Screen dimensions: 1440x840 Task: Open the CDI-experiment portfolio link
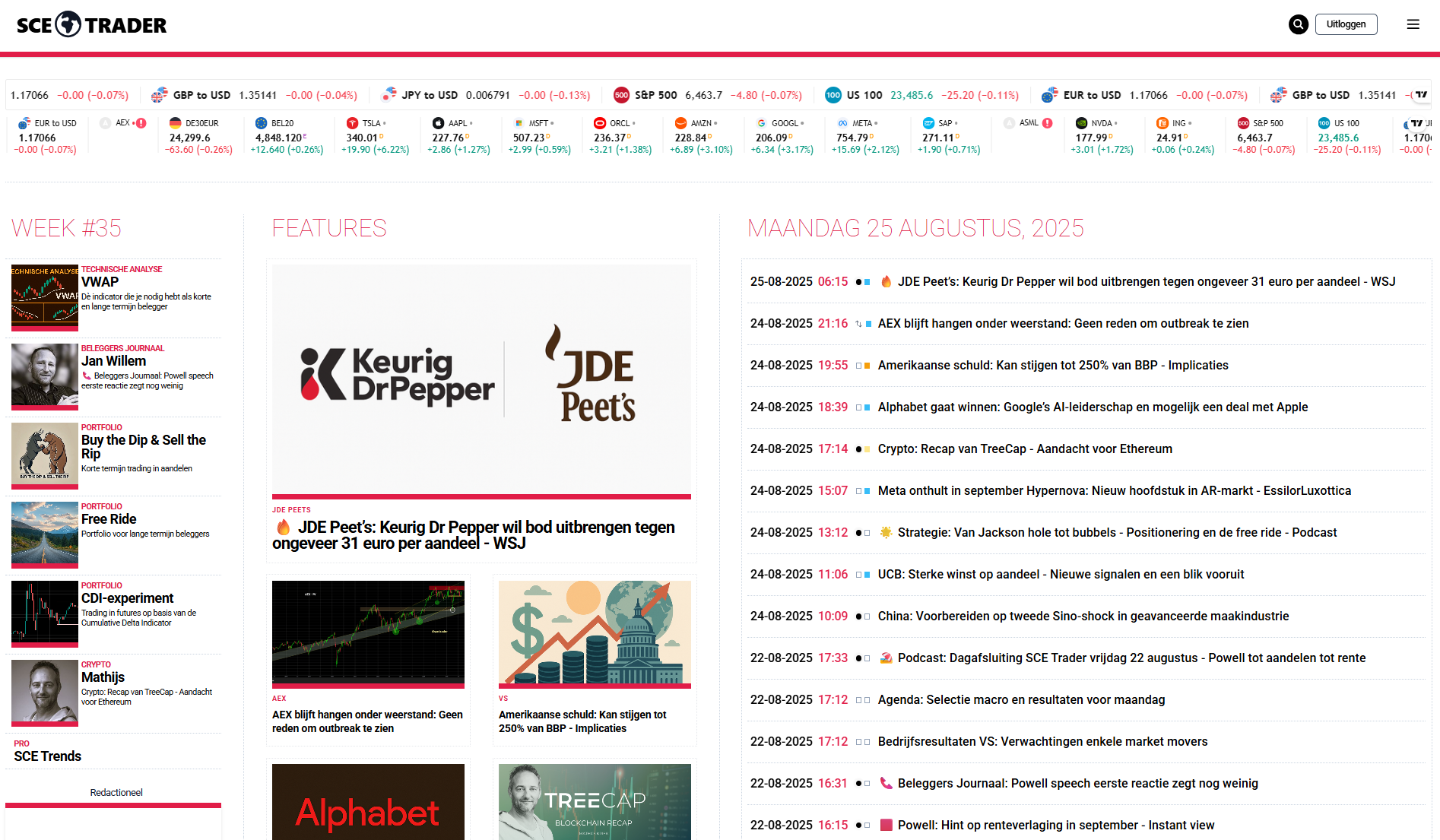(127, 598)
